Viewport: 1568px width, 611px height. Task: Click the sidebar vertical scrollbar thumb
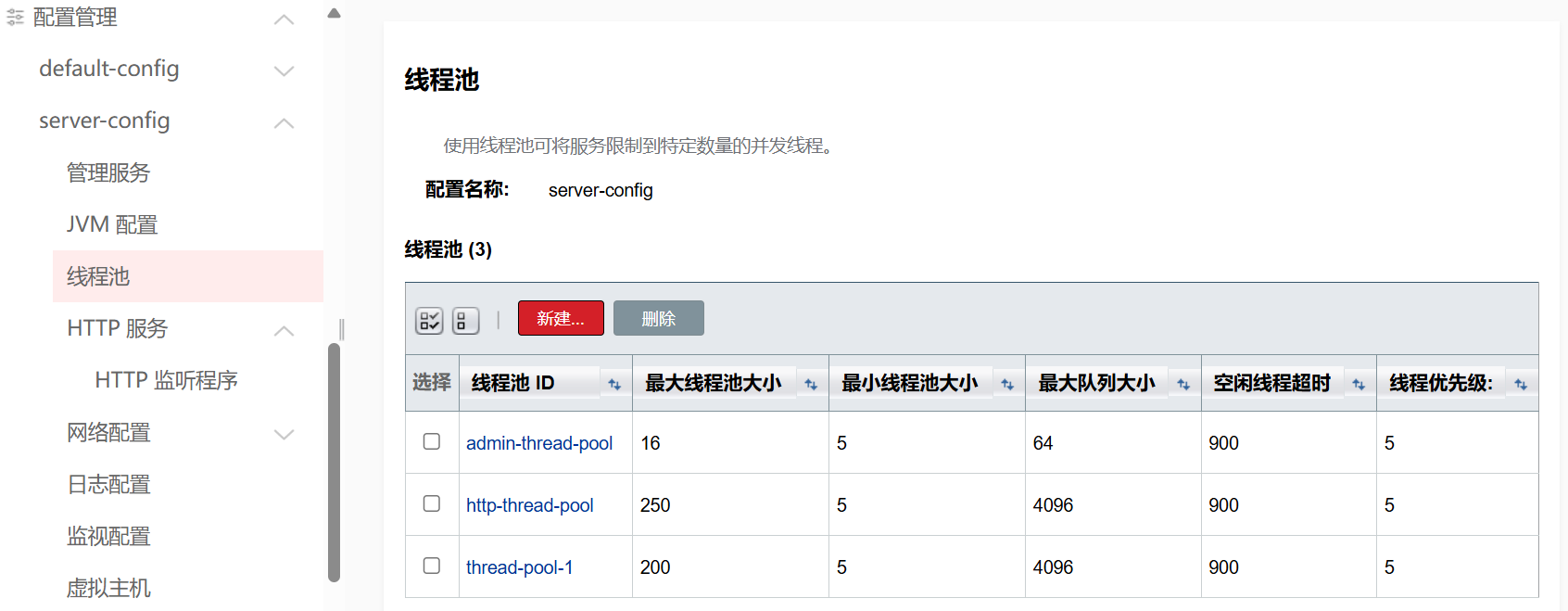click(334, 462)
